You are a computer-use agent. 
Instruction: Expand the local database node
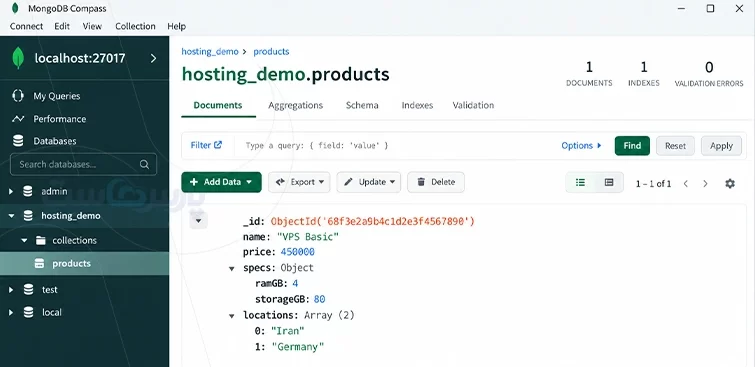point(11,312)
